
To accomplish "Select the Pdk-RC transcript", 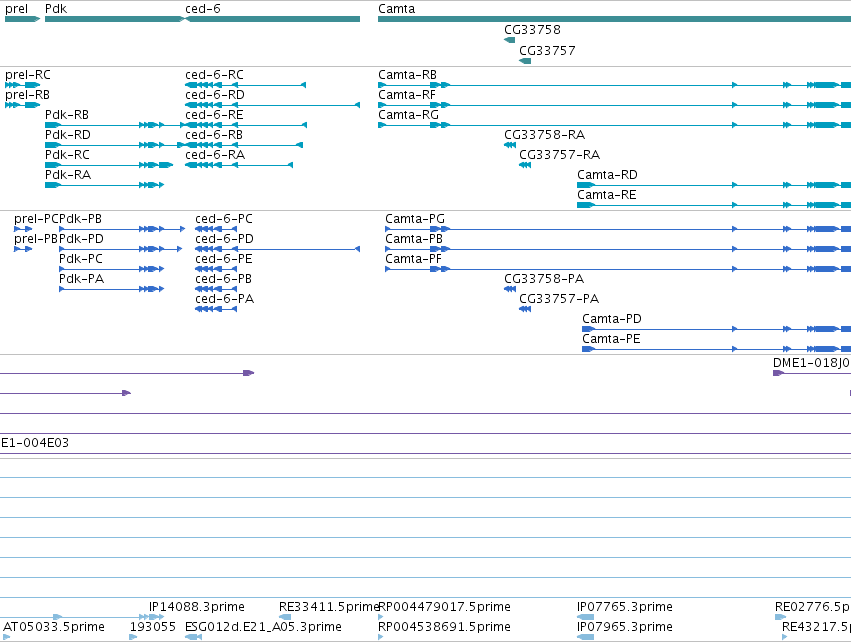I will point(109,165).
